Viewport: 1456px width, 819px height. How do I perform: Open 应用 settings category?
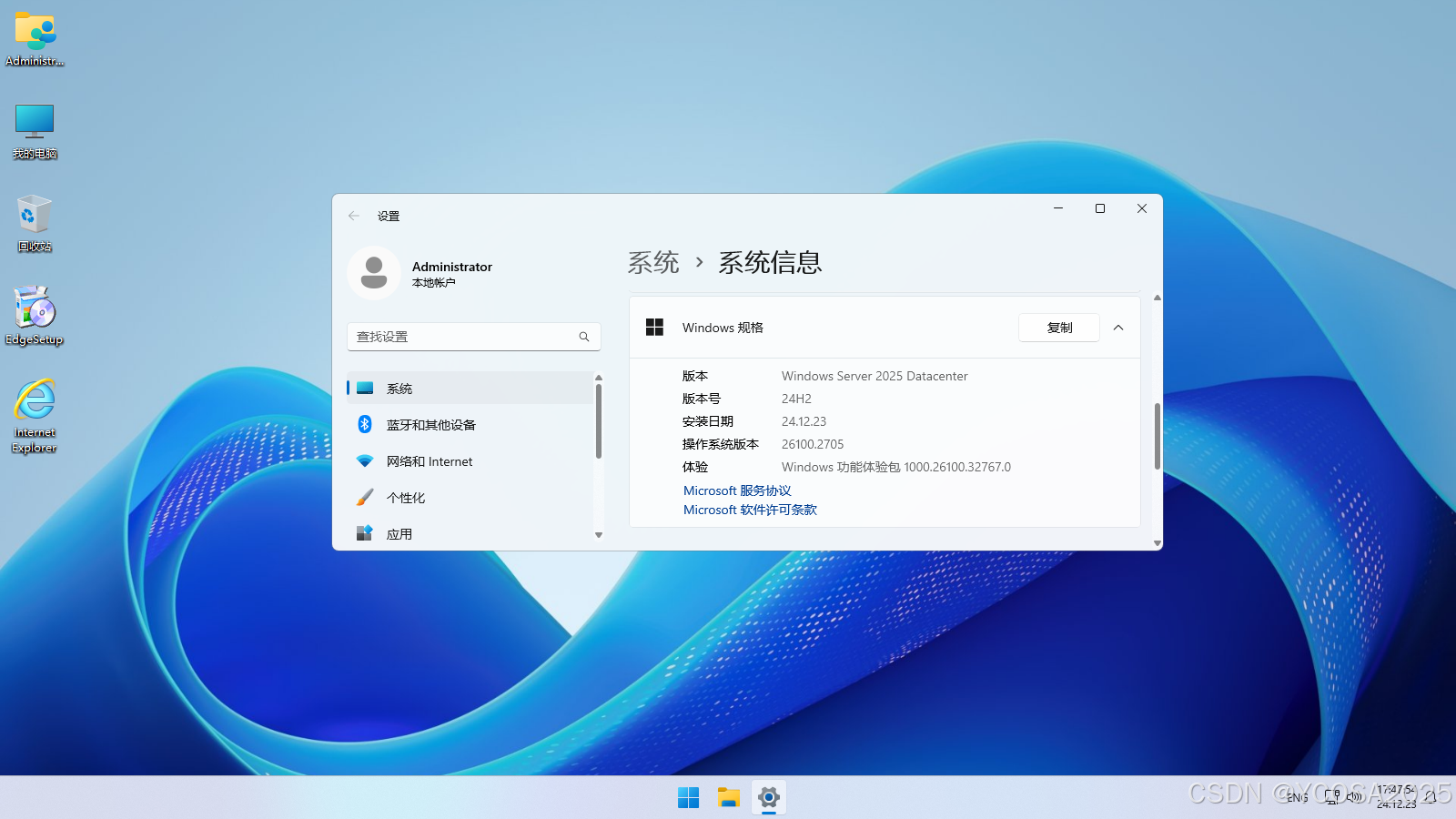point(470,534)
